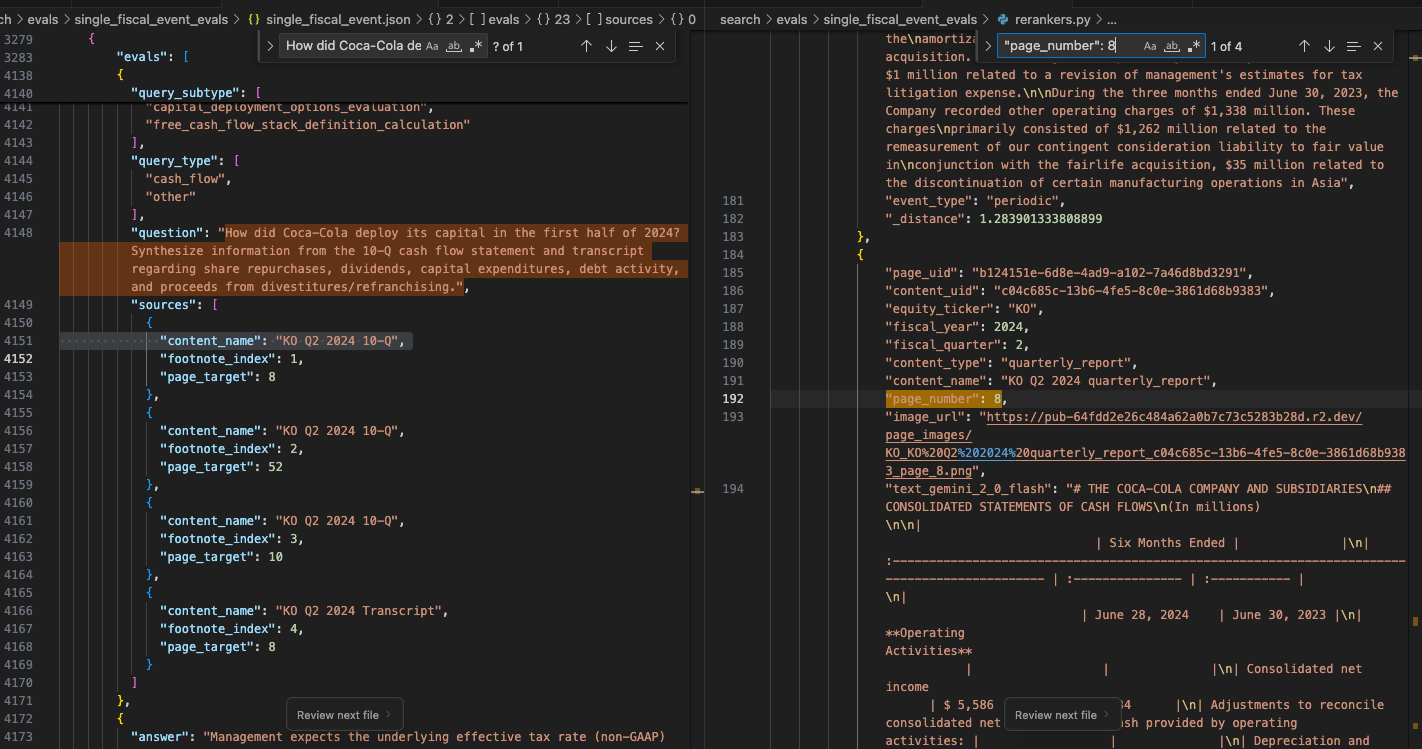The height and width of the screenshot is (749, 1422).
Task: Select 'evals' folder breadcrumb in left pane
Action: [x=43, y=19]
